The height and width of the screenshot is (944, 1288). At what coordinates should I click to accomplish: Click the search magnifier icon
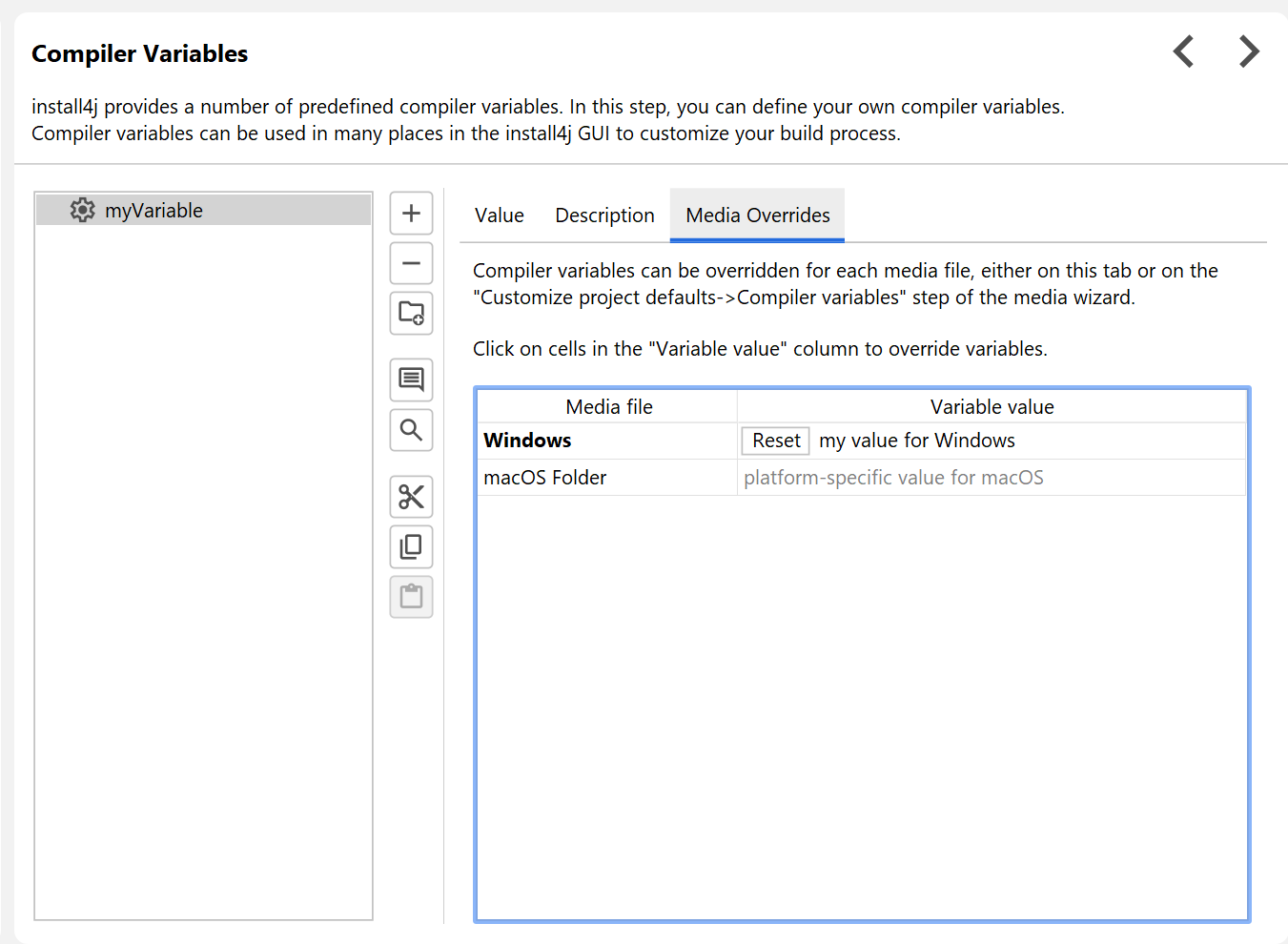[x=411, y=430]
